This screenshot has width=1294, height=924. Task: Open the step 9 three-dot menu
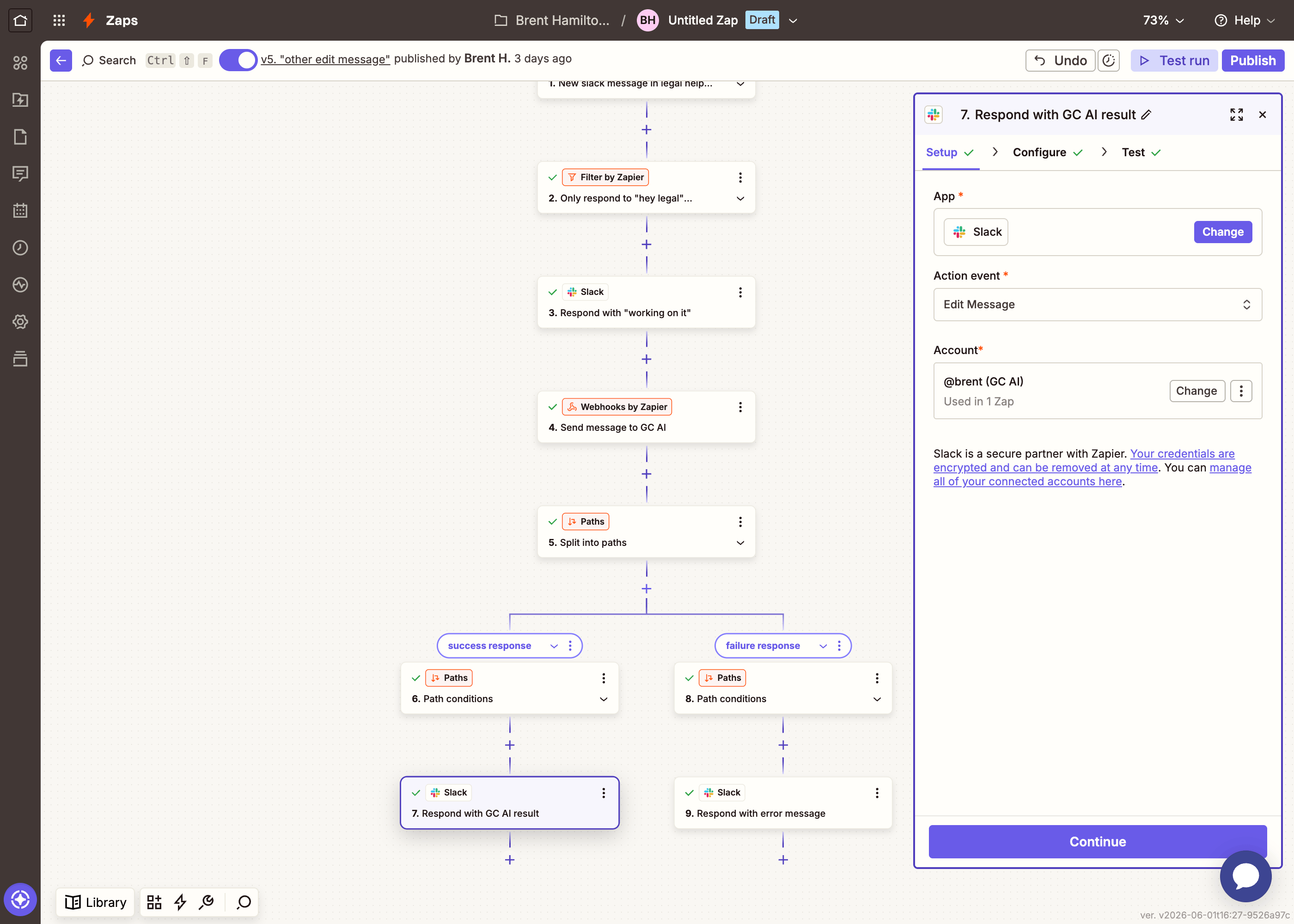pyautogui.click(x=877, y=793)
